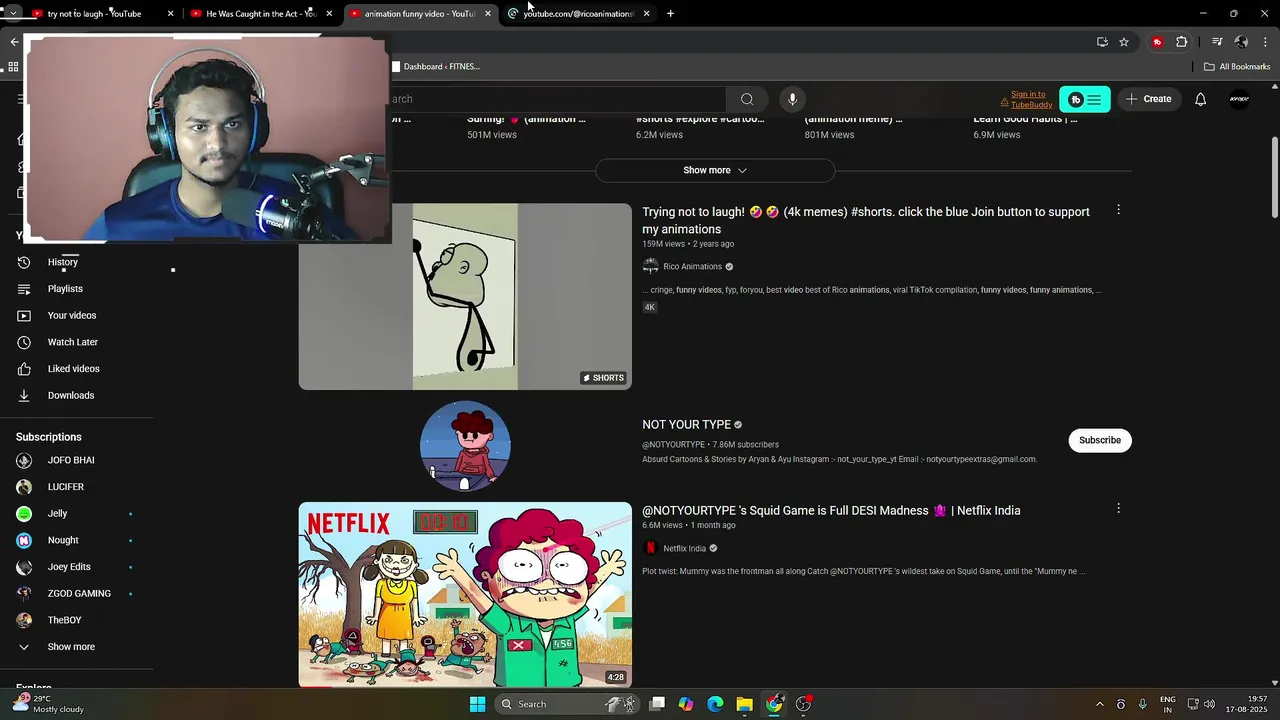
Task: Switch to 'try not to laugh - YouTube' tab
Action: (x=95, y=14)
